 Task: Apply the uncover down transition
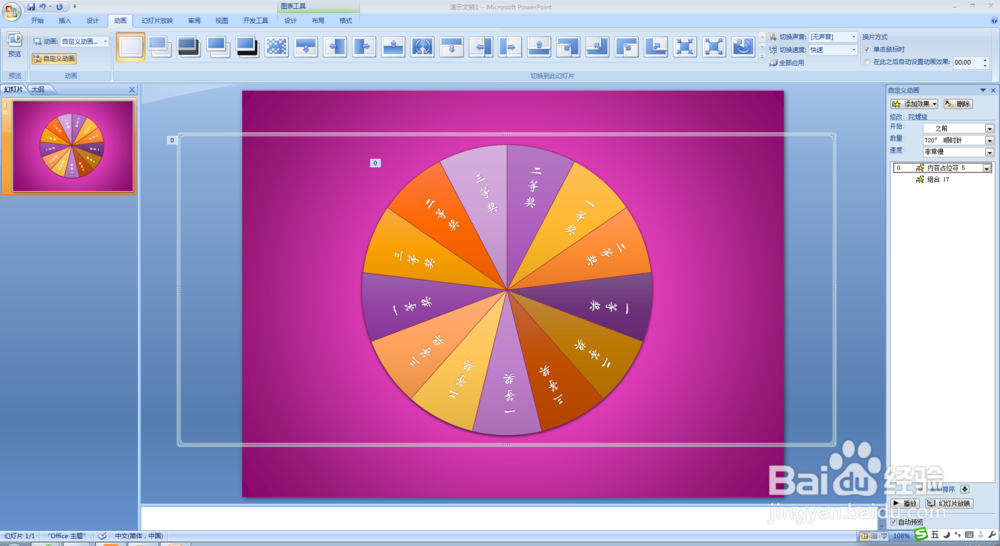point(452,47)
